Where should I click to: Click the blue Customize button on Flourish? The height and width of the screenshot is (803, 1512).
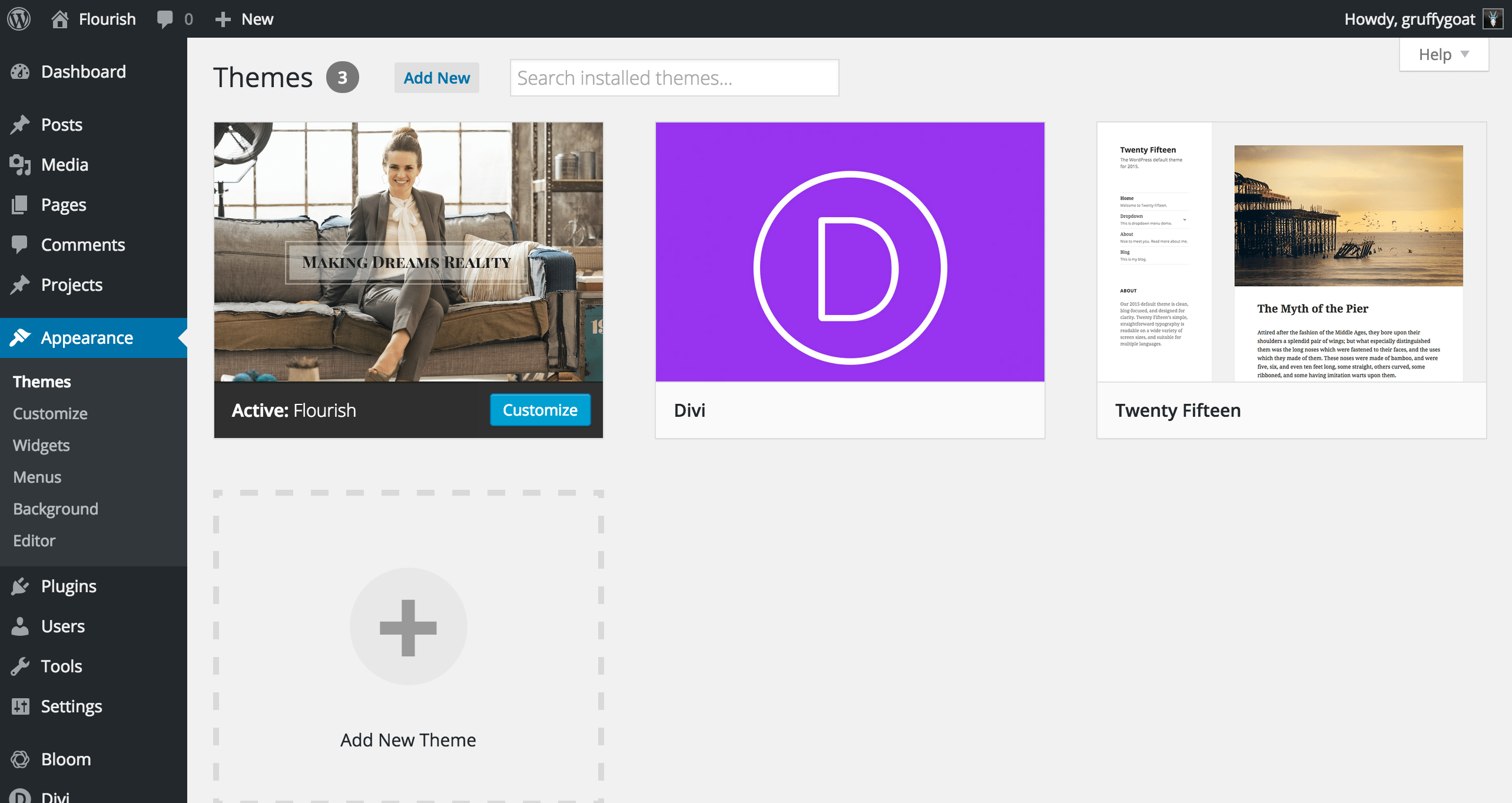click(x=540, y=410)
